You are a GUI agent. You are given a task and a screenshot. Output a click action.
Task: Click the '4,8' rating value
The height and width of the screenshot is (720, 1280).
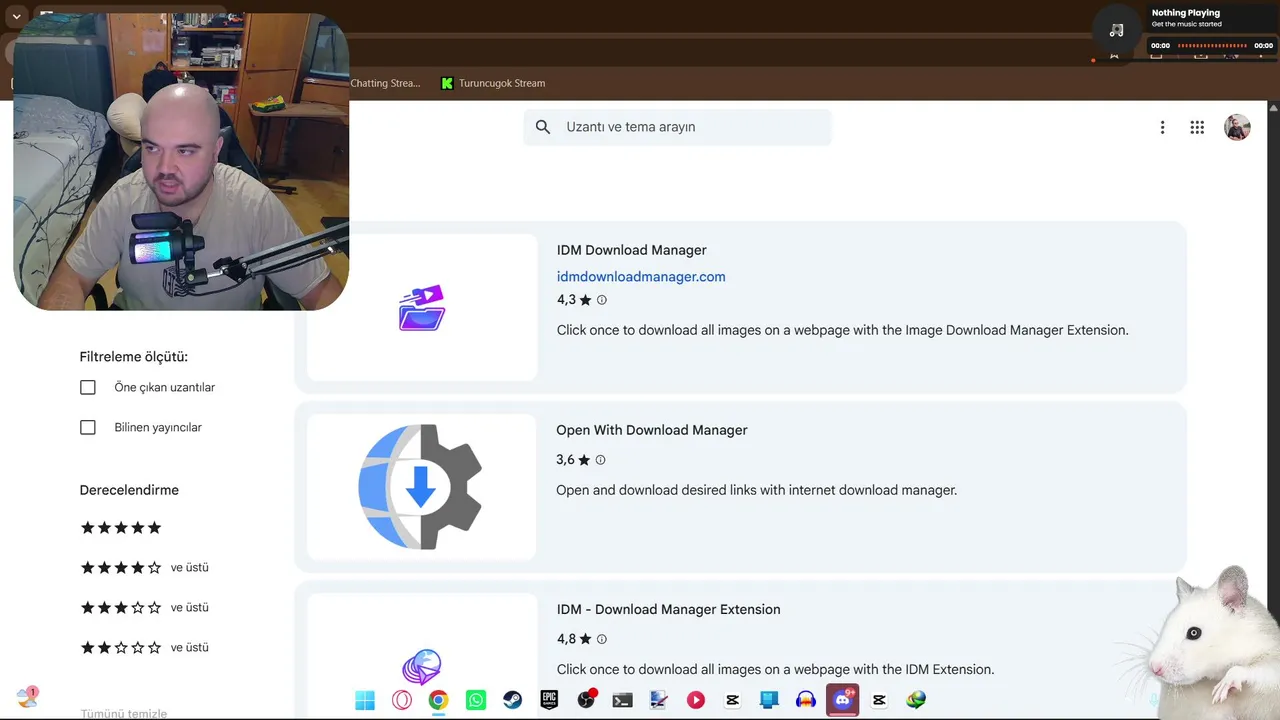tap(566, 639)
